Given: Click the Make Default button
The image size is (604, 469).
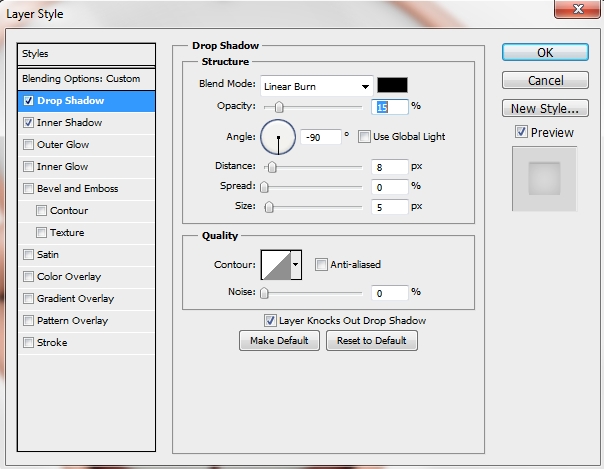Looking at the screenshot, I should pos(279,340).
